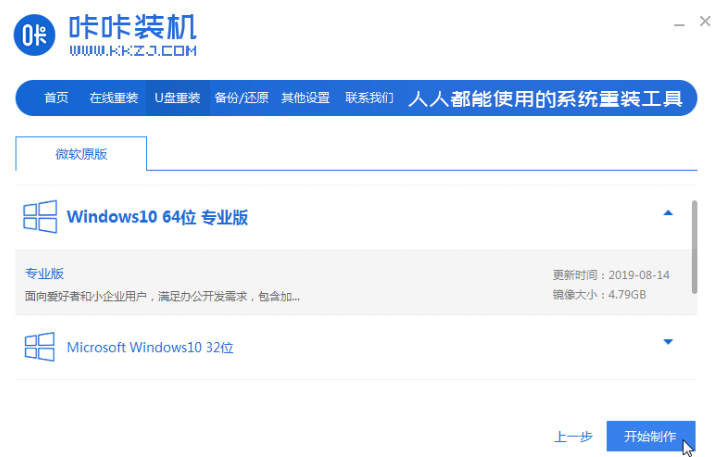Select the Microsoft Windows10 32位 row title
The width and height of the screenshot is (720, 457).
[150, 347]
